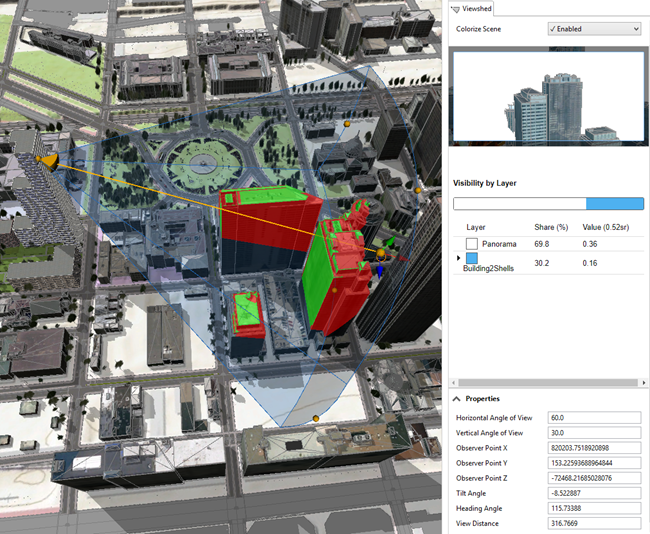Click the Tilt Angle input field
Image resolution: width=650 pixels, height=534 pixels.
[x=593, y=493]
